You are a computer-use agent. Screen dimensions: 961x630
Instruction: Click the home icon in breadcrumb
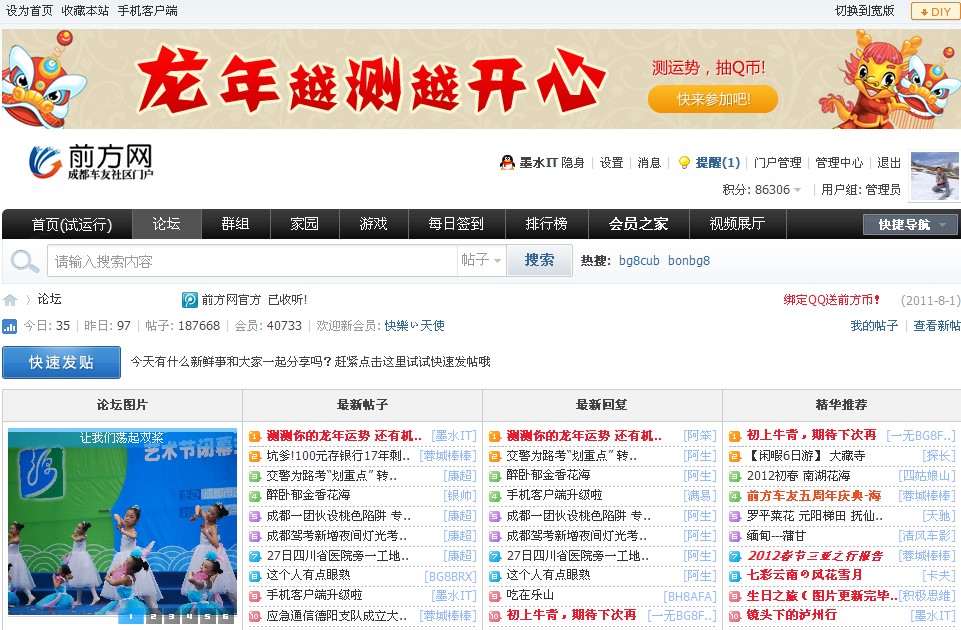(10, 300)
